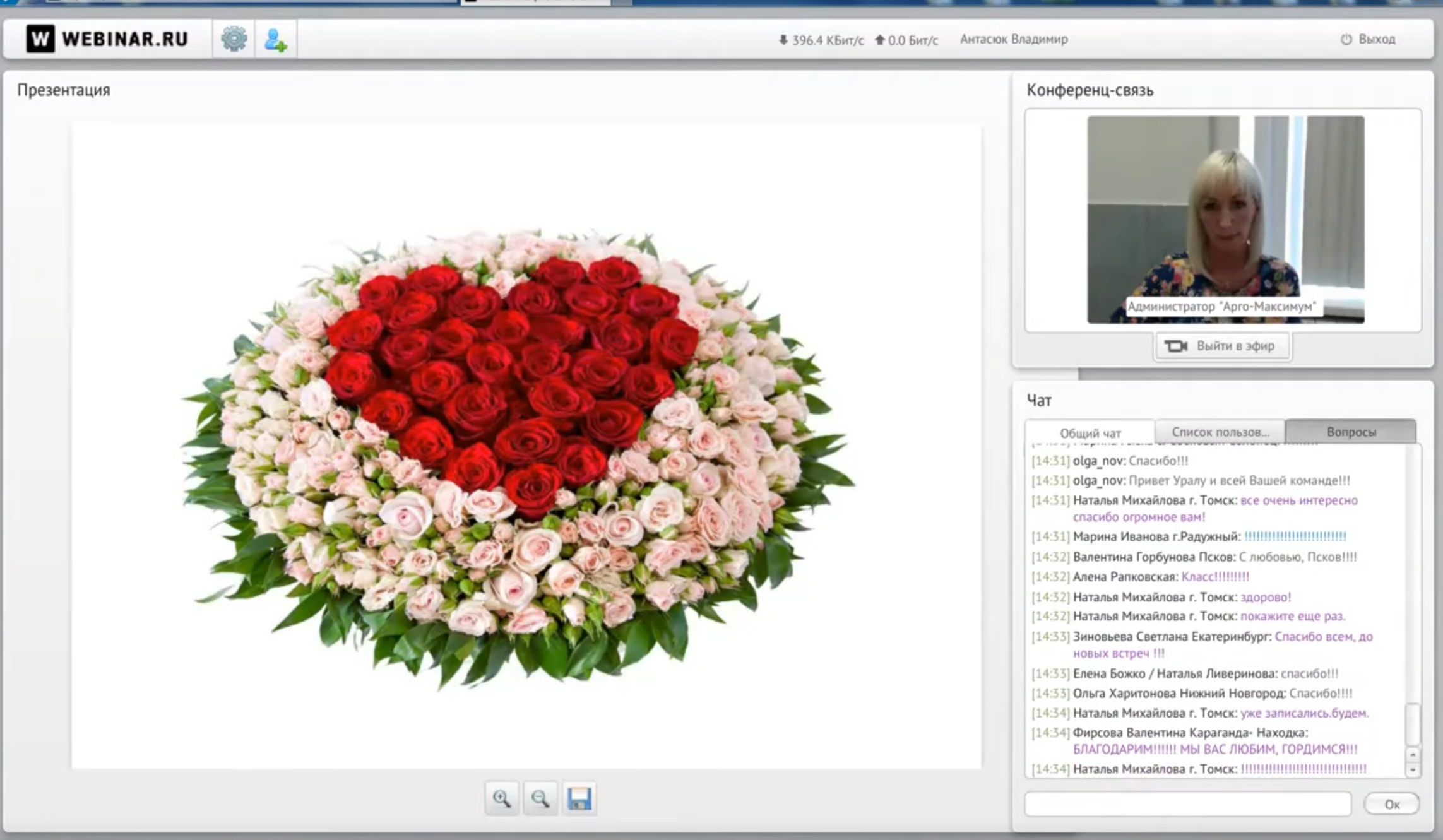Zoom out of the presentation slide
The height and width of the screenshot is (840, 1443).
point(540,798)
